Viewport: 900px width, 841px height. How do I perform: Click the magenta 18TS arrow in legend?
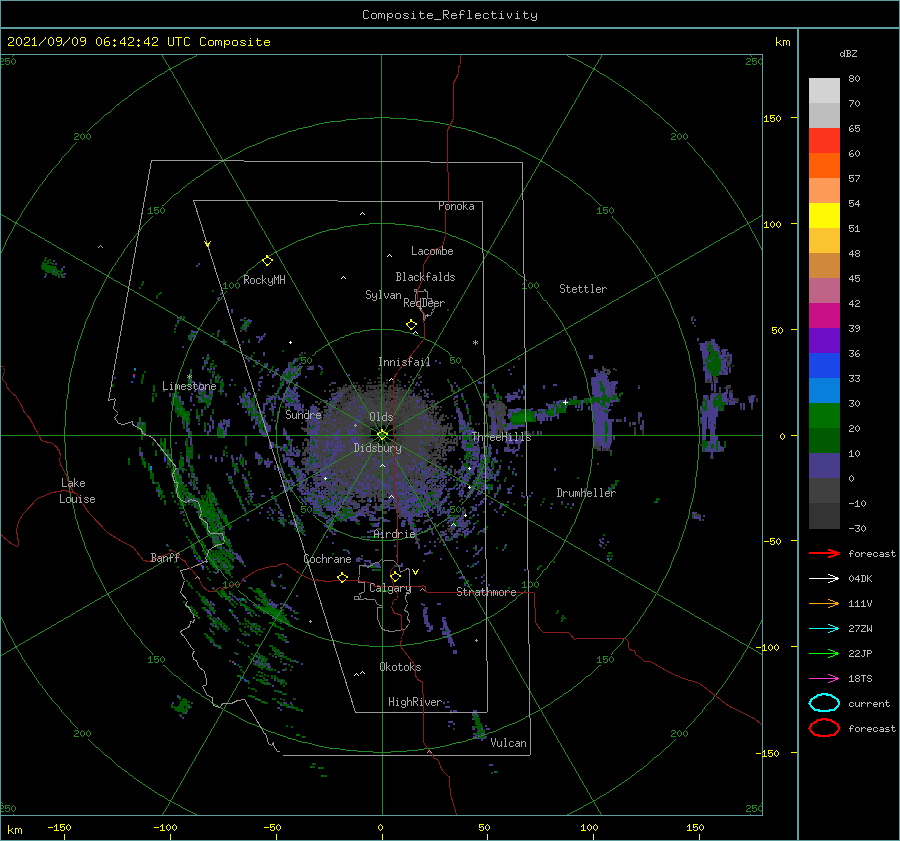point(824,679)
